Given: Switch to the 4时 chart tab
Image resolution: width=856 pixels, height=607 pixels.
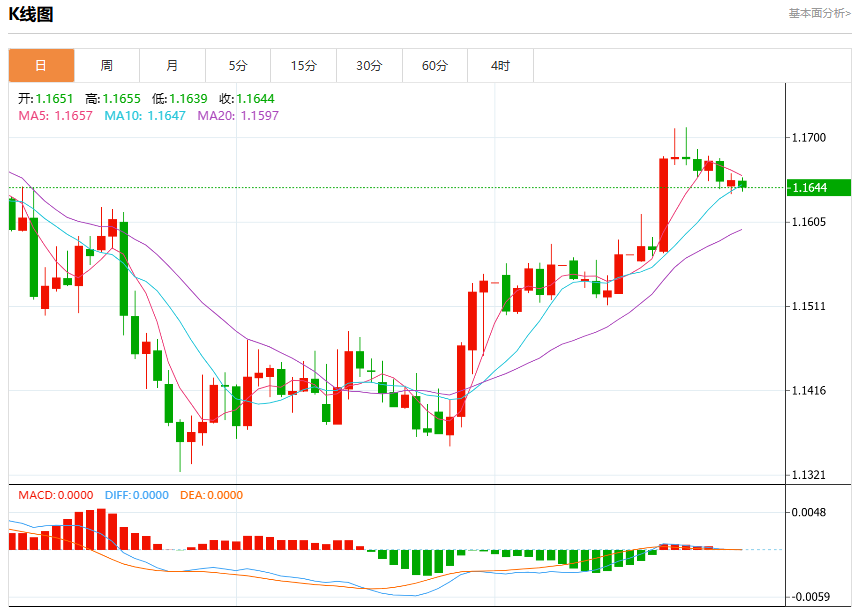Looking at the screenshot, I should tap(501, 66).
